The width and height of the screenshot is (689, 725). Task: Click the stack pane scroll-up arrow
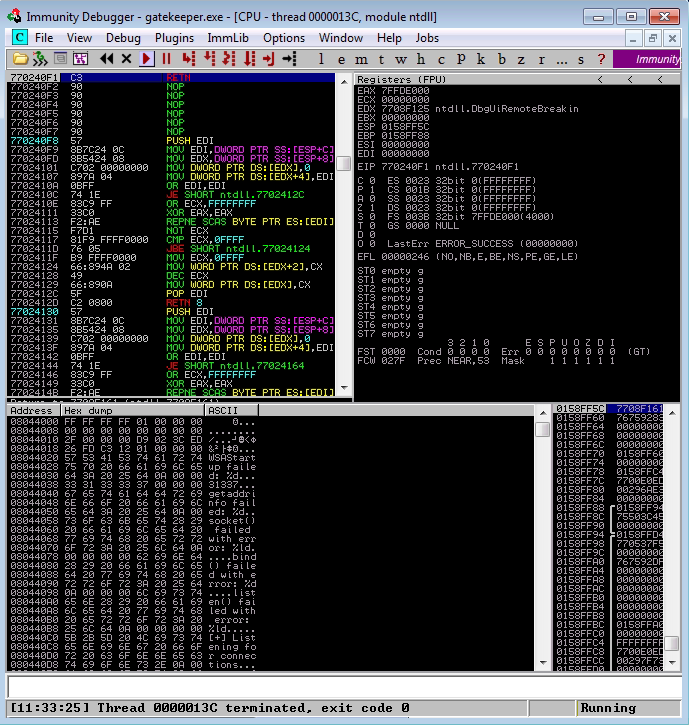pos(673,412)
